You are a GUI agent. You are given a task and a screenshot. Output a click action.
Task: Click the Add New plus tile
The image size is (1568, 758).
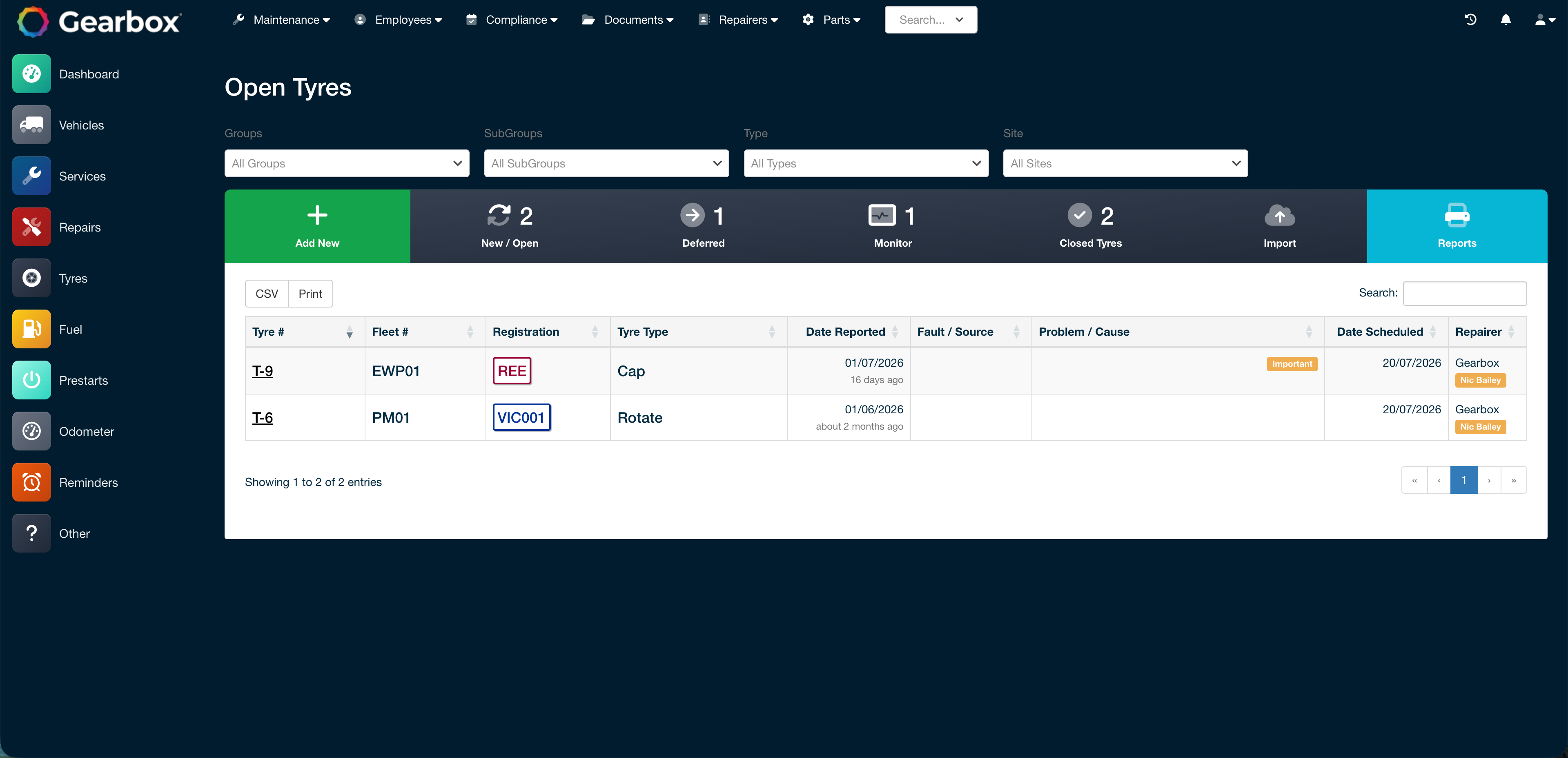pyautogui.click(x=317, y=227)
